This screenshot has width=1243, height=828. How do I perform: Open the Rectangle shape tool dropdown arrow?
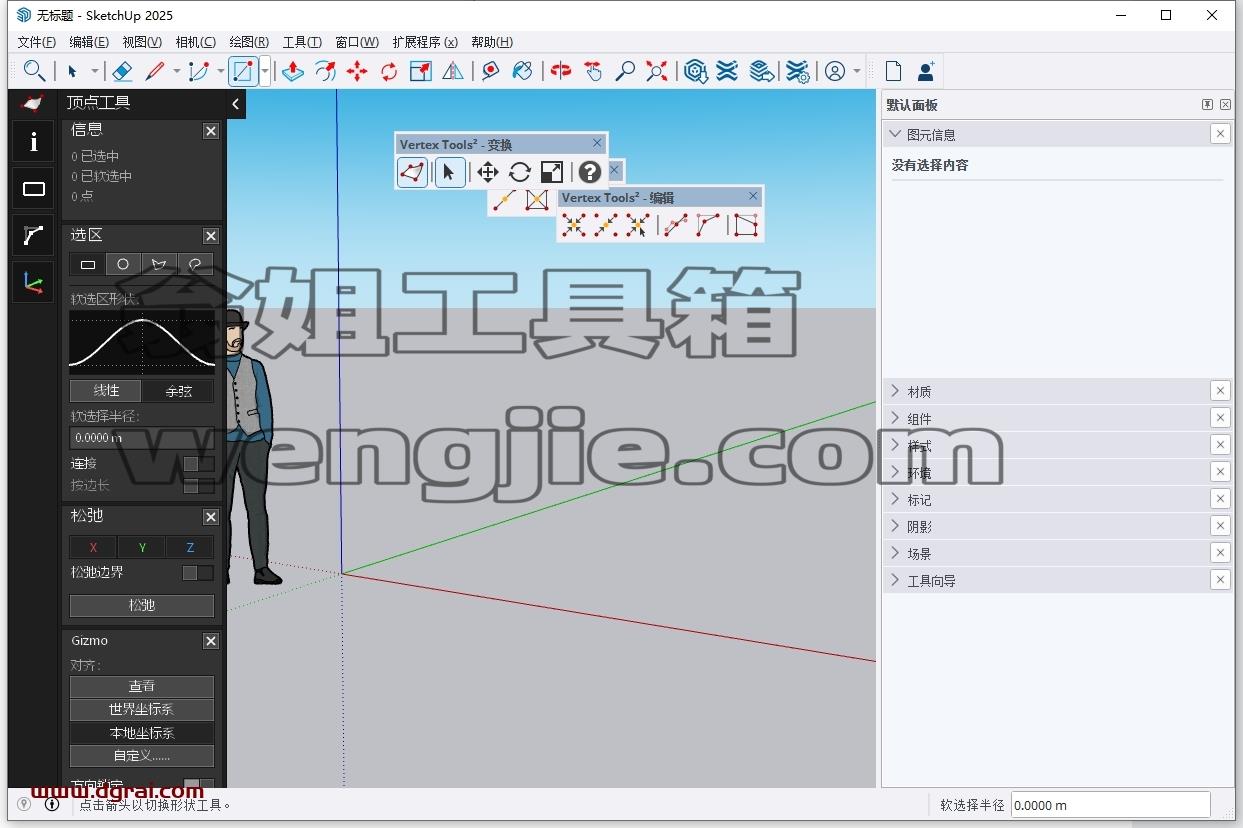(265, 71)
